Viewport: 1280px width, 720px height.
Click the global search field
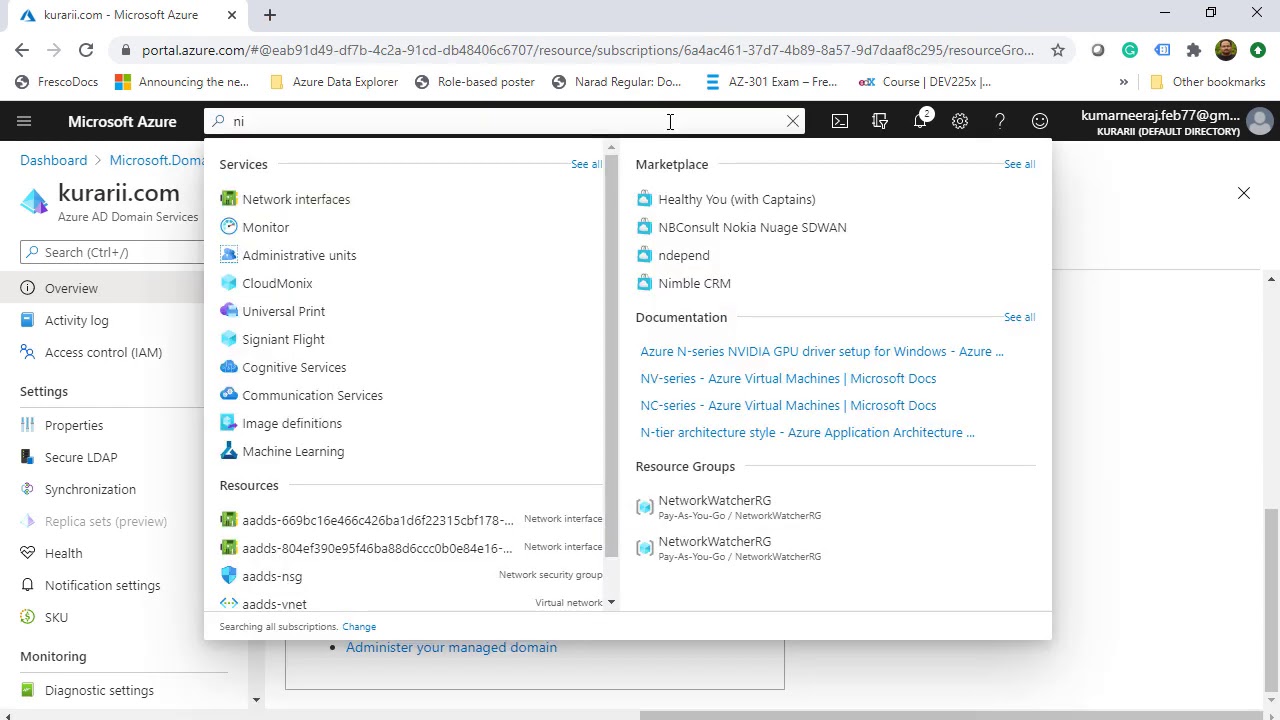[x=505, y=121]
